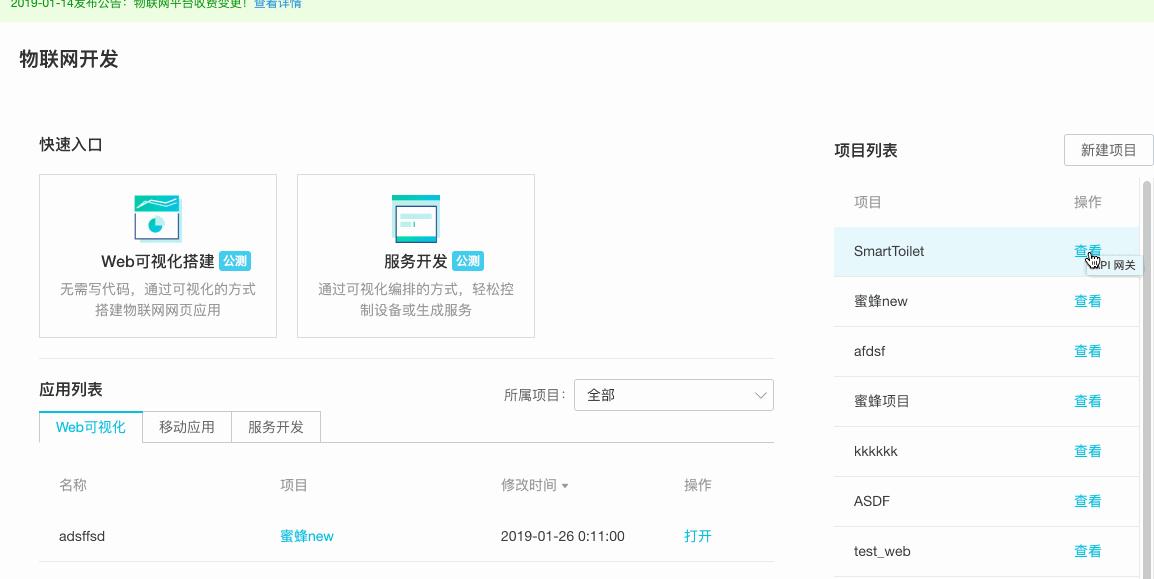Image resolution: width=1154 pixels, height=579 pixels.
Task: Click 查看 for SmartToilet project
Action: point(1087,251)
